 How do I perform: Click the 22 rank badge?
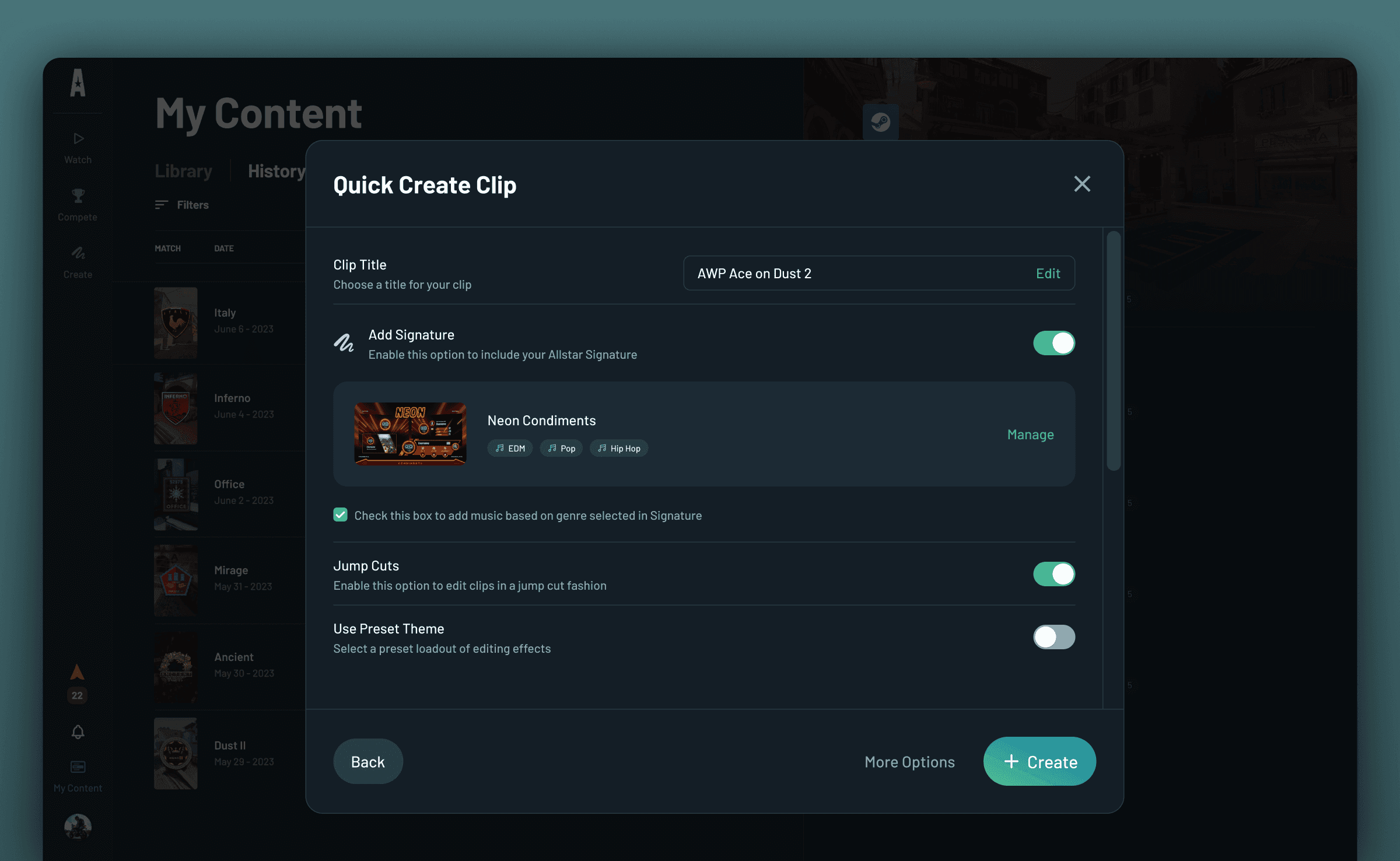(x=77, y=695)
